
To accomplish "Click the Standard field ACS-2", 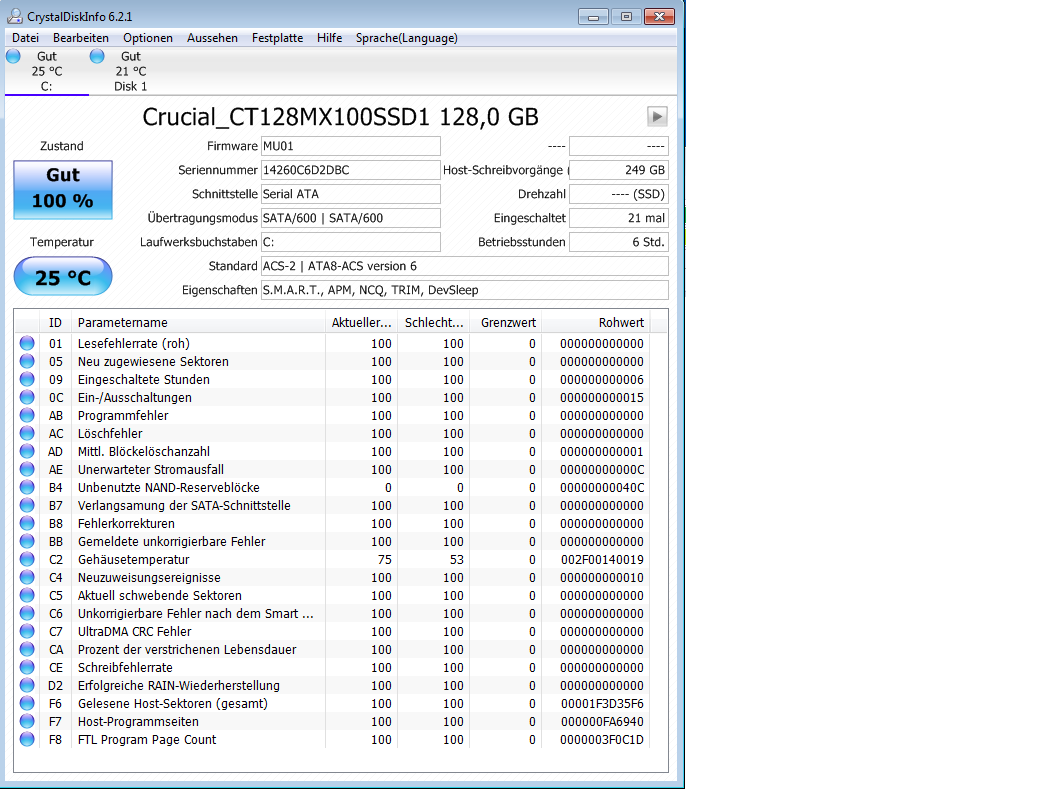I will (x=464, y=266).
